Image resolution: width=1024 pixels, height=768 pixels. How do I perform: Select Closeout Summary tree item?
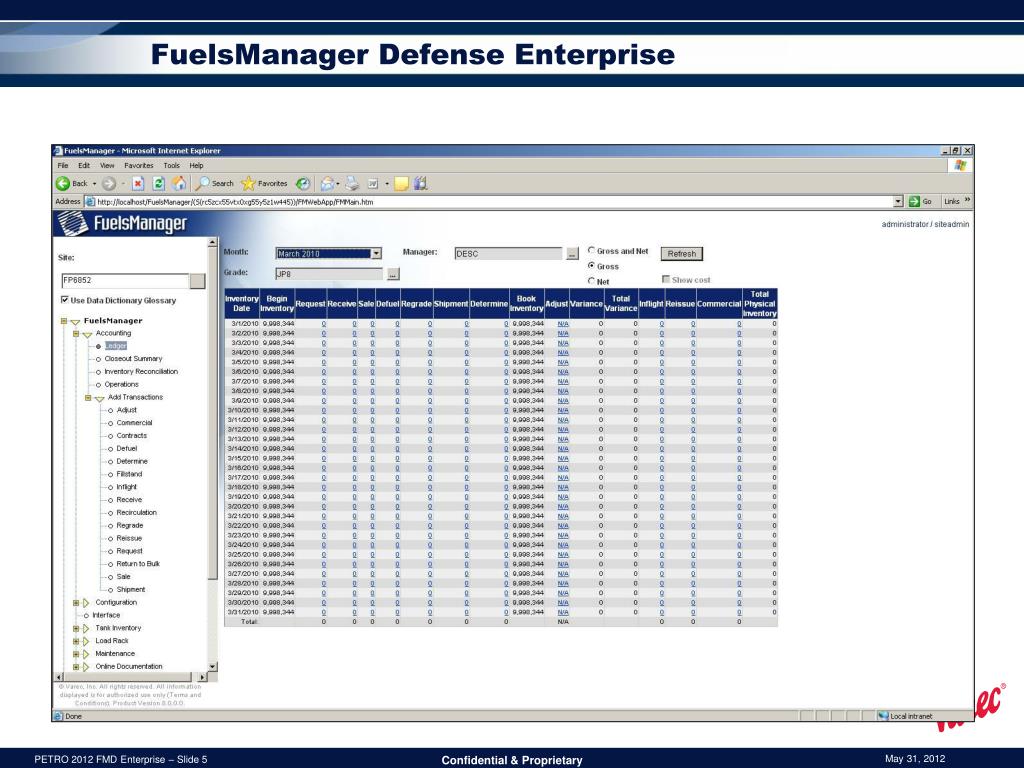(133, 359)
